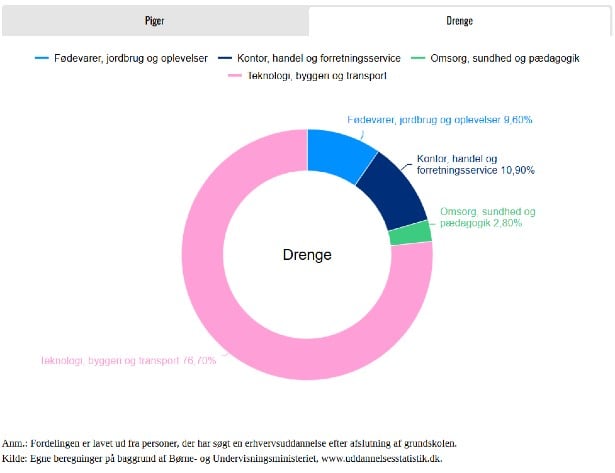This screenshot has width=615, height=473.
Task: Toggle legend item Teknologi, byggeri og transport
Action: [x=318, y=76]
